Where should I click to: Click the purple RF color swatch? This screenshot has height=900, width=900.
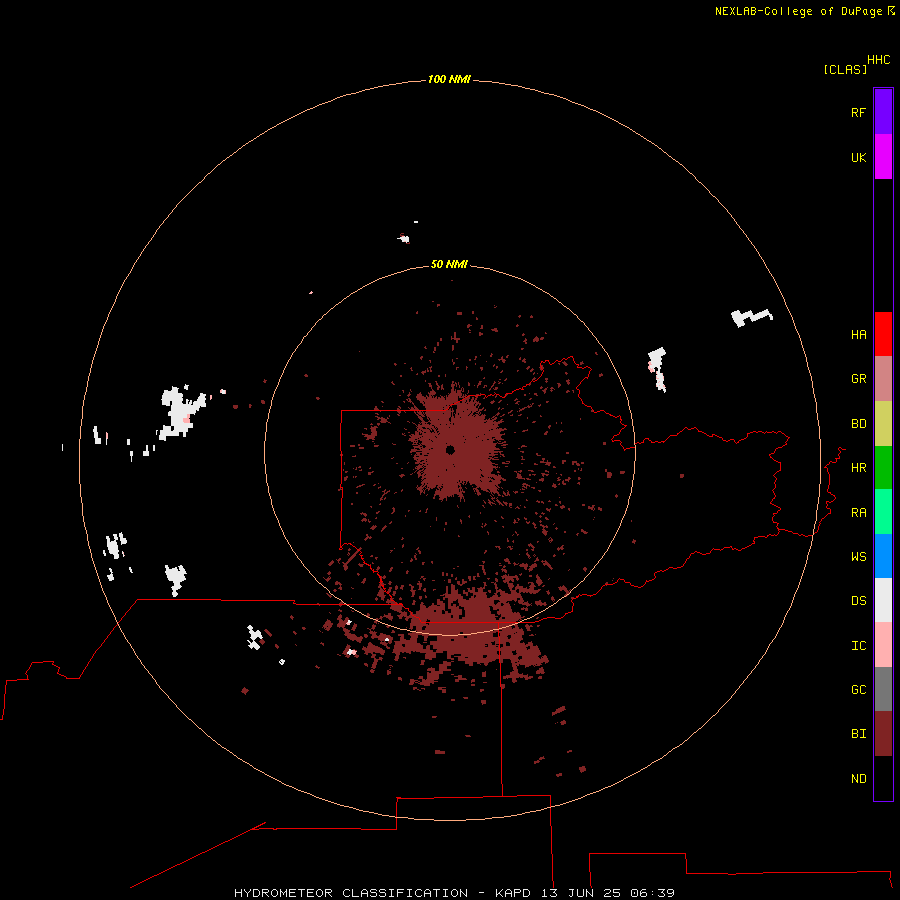pos(883,112)
